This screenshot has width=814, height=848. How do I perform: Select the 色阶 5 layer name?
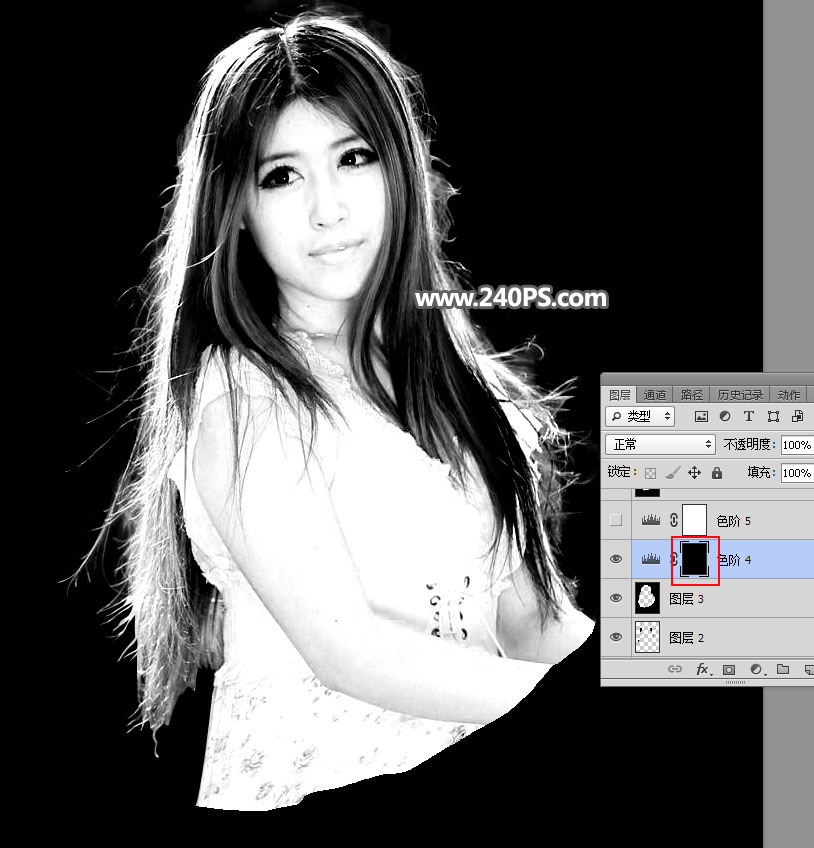pos(733,521)
